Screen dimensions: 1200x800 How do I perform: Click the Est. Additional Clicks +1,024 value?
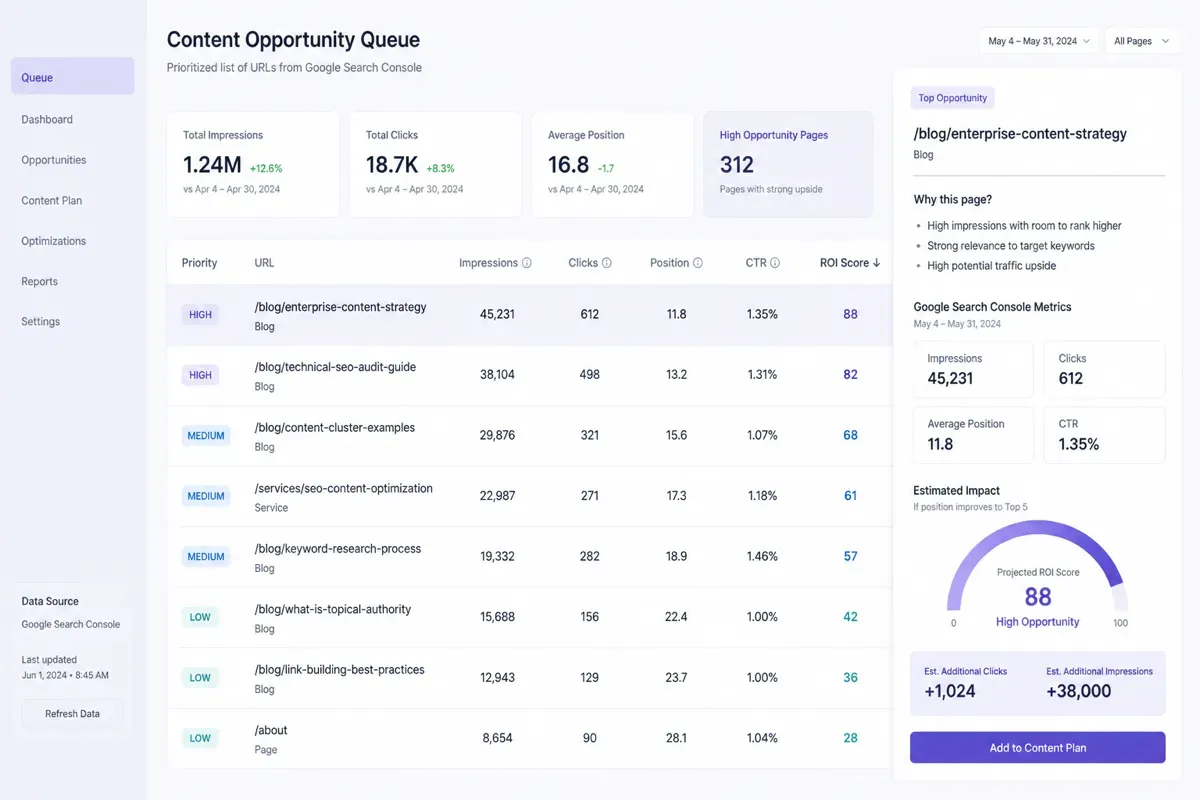[x=950, y=691]
